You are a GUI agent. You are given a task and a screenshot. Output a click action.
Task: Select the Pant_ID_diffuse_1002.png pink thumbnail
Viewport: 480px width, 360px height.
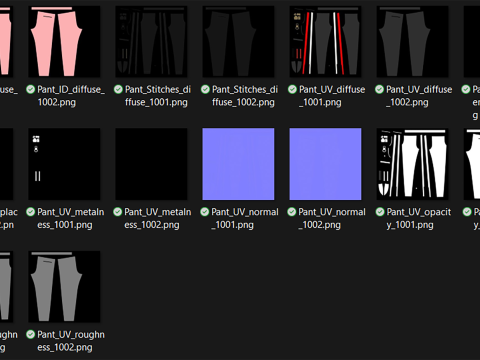[64, 41]
